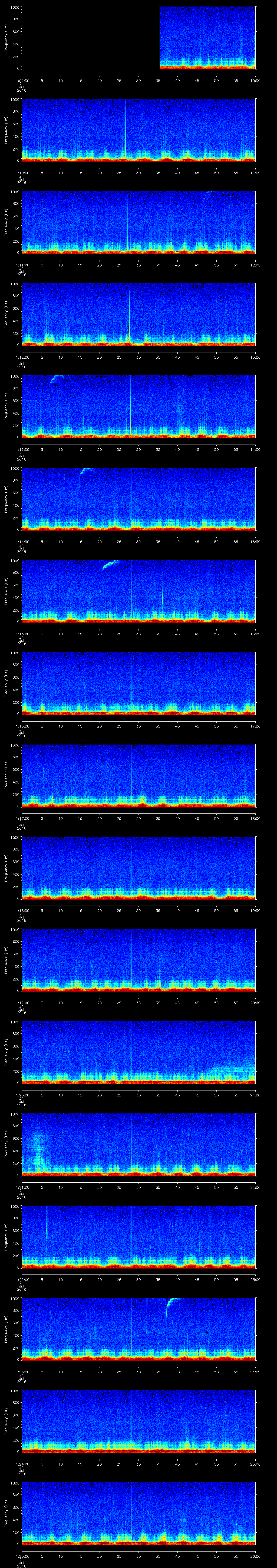The width and height of the screenshot is (277, 1568).
Task: Click the tall vertical spike in the 1:10:00 spectrogram
Action: click(126, 128)
